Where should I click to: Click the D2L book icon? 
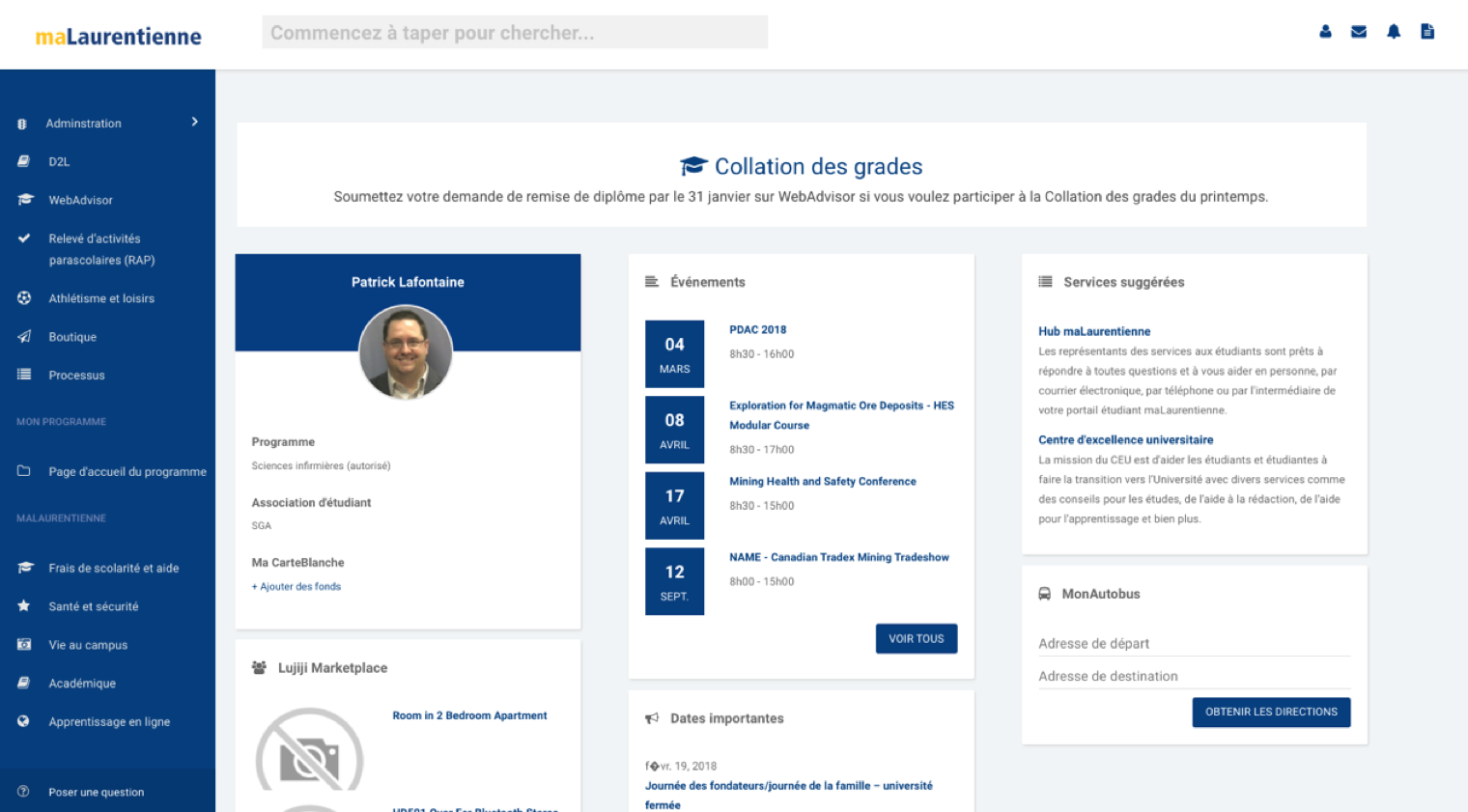[23, 161]
